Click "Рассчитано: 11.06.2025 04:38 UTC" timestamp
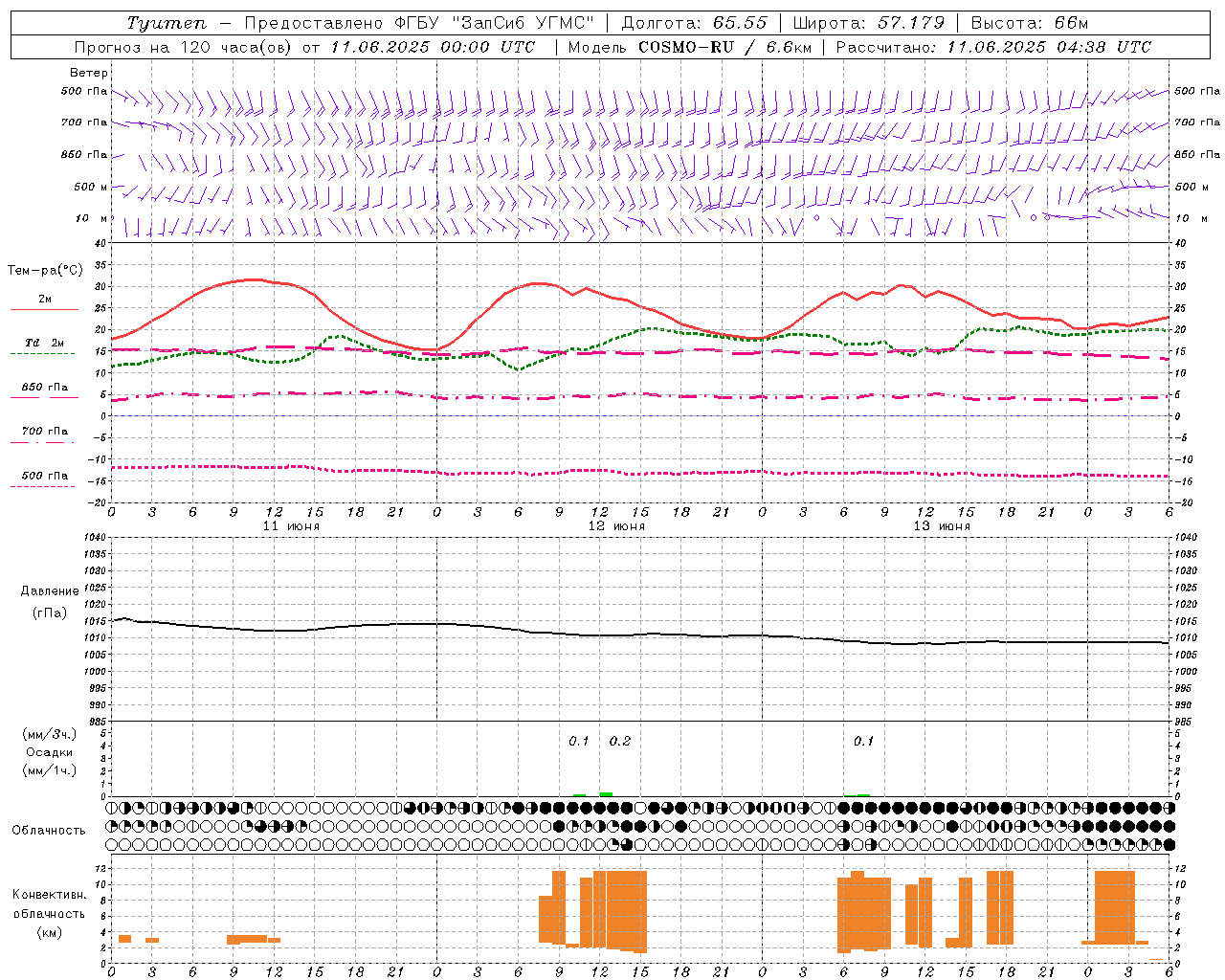 [x=993, y=47]
